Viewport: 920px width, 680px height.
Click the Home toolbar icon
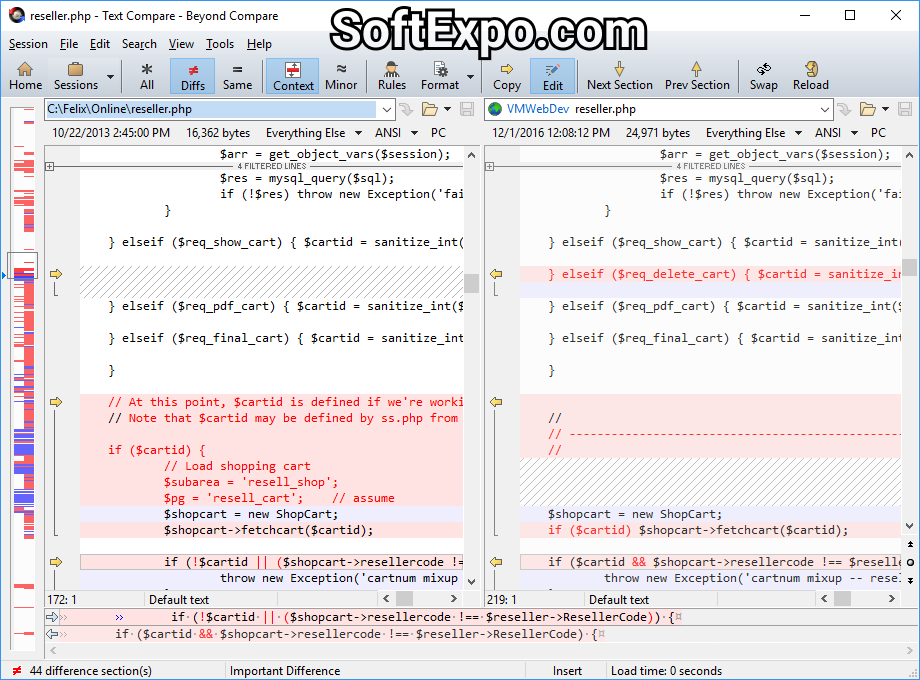pos(25,76)
